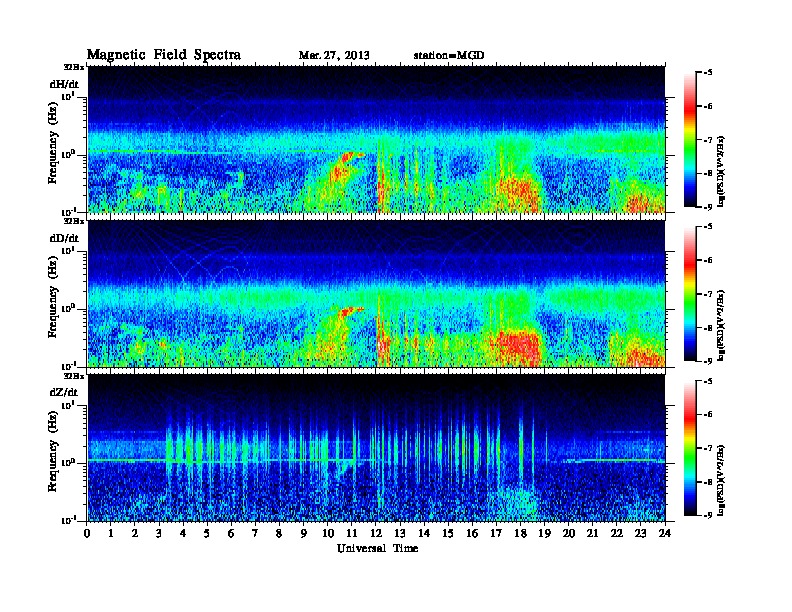Image resolution: width=792 pixels, height=612 pixels.
Task: Click the date 'Mar. 27, 2013'
Action: (334, 55)
